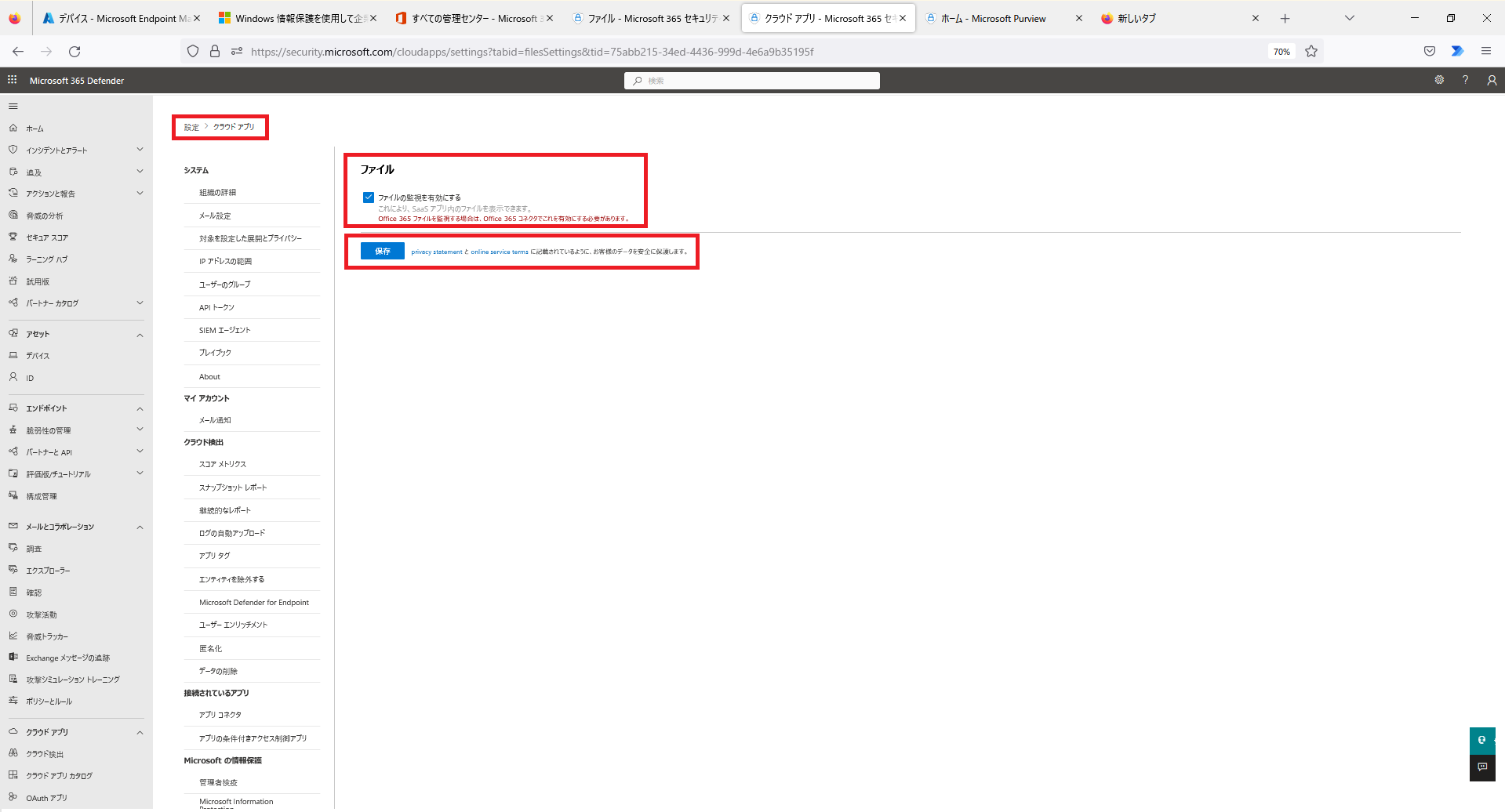
Task: Expand the パートナーと API chevron
Action: coord(140,451)
